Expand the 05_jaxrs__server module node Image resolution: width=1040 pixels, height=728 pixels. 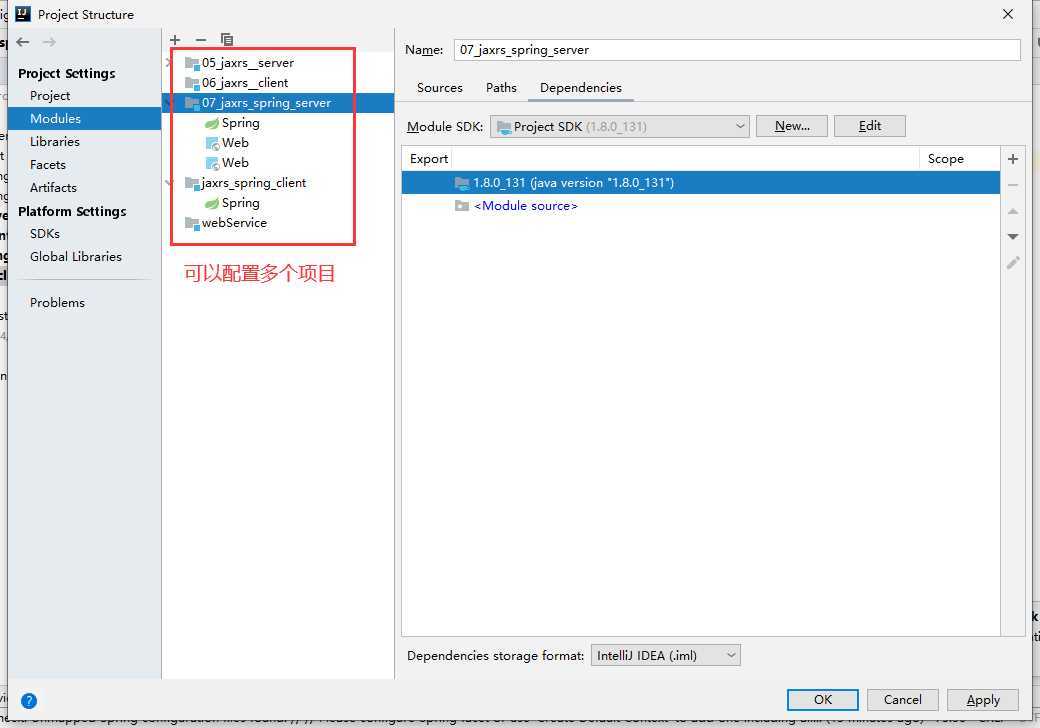click(169, 62)
